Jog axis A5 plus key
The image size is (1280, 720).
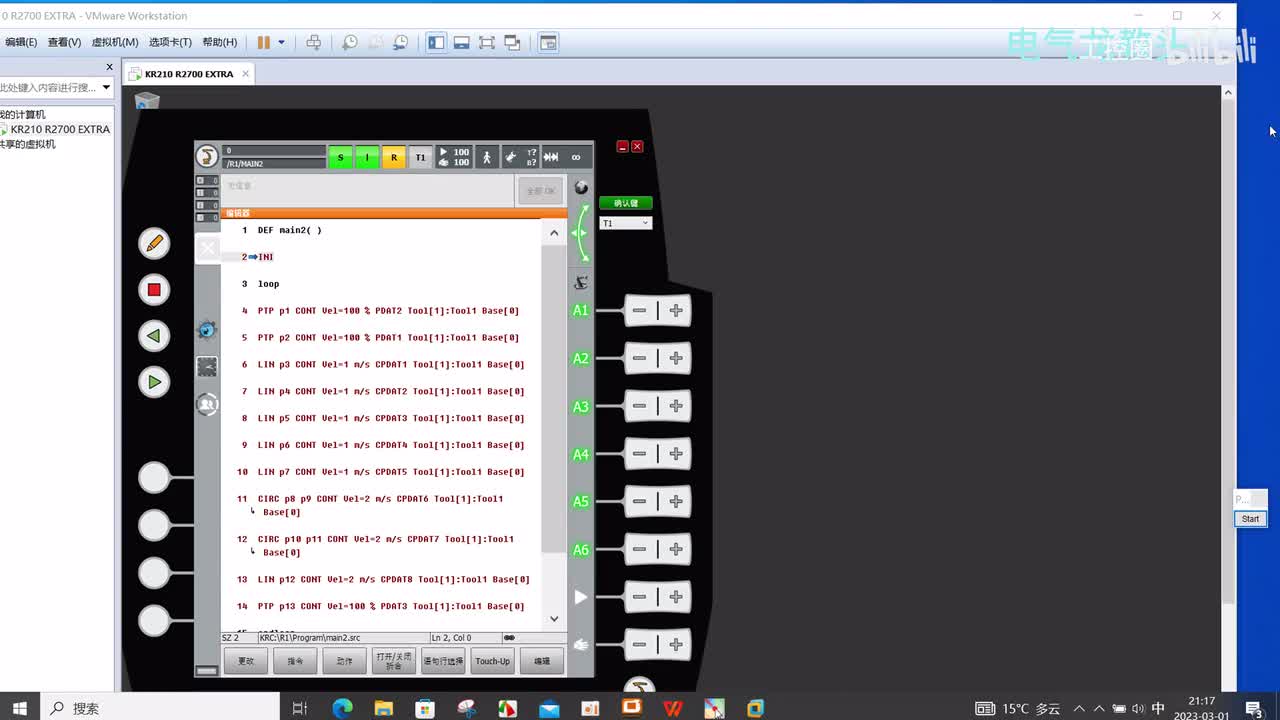point(676,502)
